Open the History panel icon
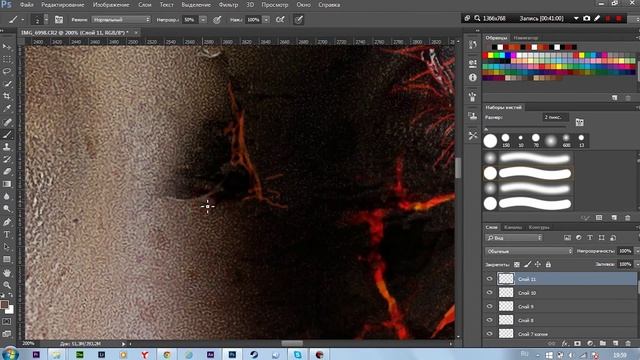 pyautogui.click(x=473, y=45)
